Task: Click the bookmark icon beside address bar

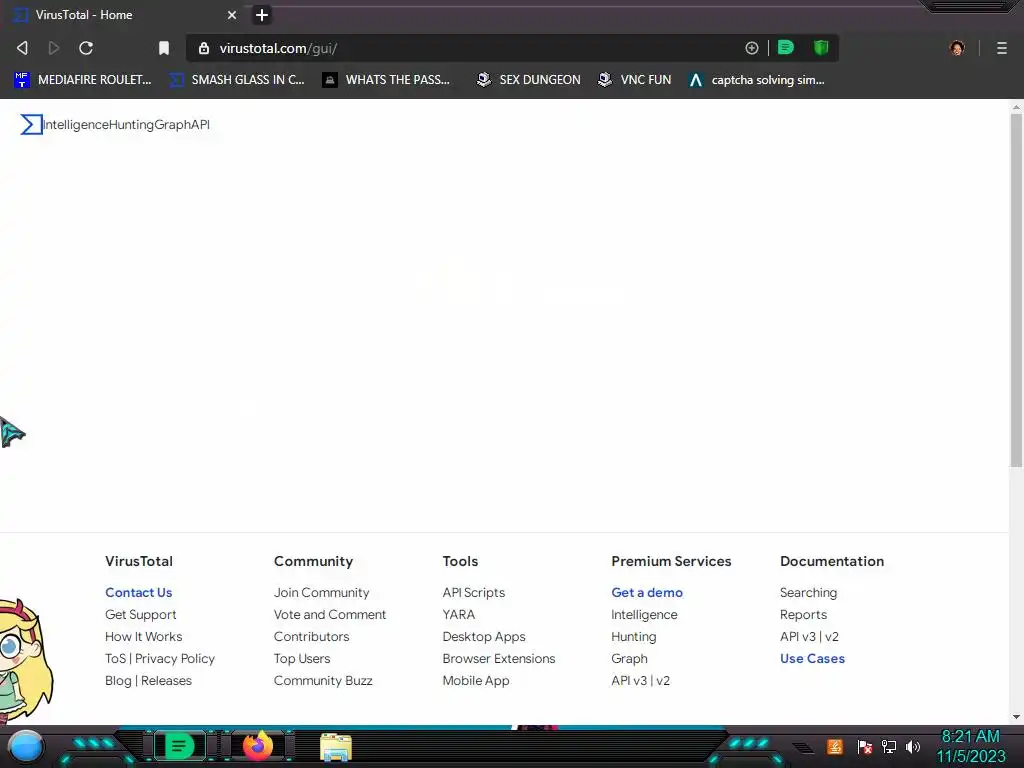Action: tap(164, 48)
